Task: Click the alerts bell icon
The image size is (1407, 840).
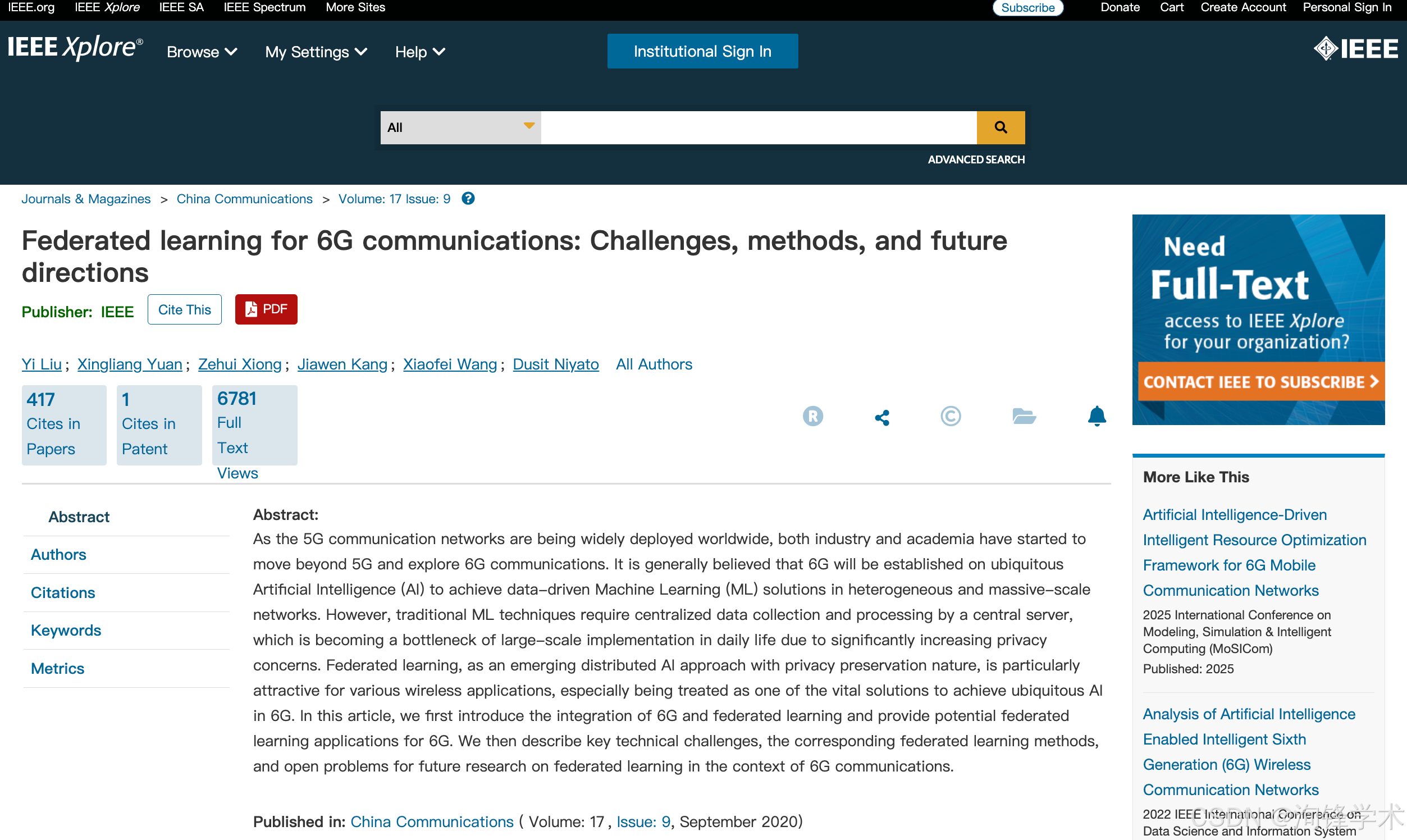Action: pyautogui.click(x=1097, y=416)
